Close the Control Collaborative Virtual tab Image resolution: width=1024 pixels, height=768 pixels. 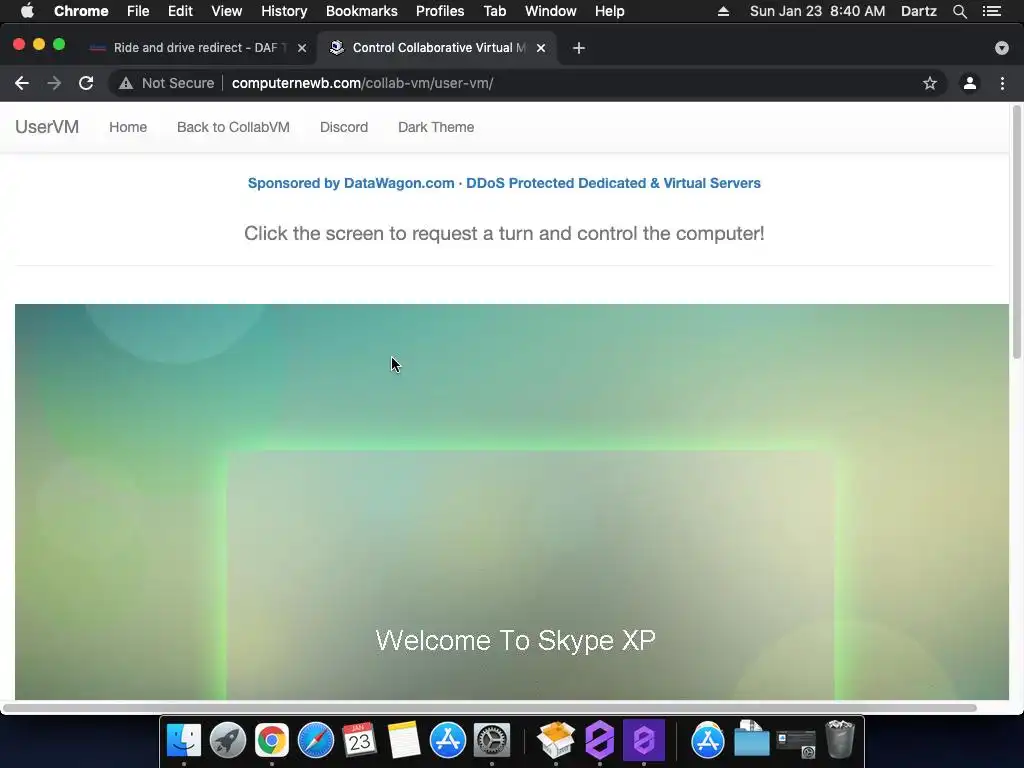coord(541,48)
